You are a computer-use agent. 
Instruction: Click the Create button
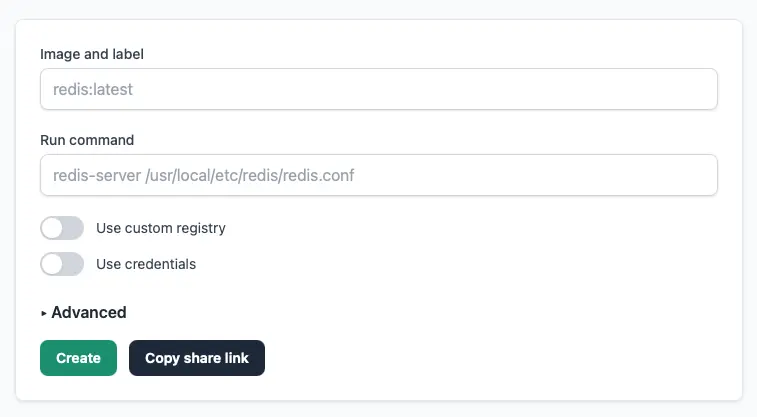coord(78,358)
